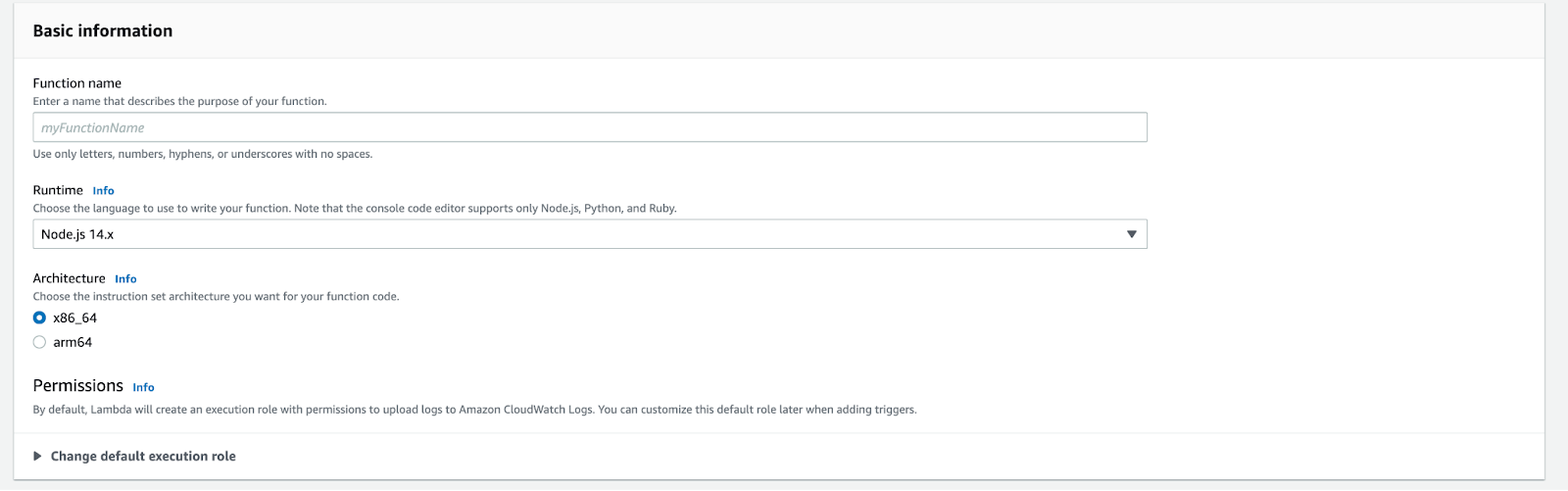The height and width of the screenshot is (491, 1568).
Task: Click the "Use only letters, numbers" hint text
Action: click(203, 154)
